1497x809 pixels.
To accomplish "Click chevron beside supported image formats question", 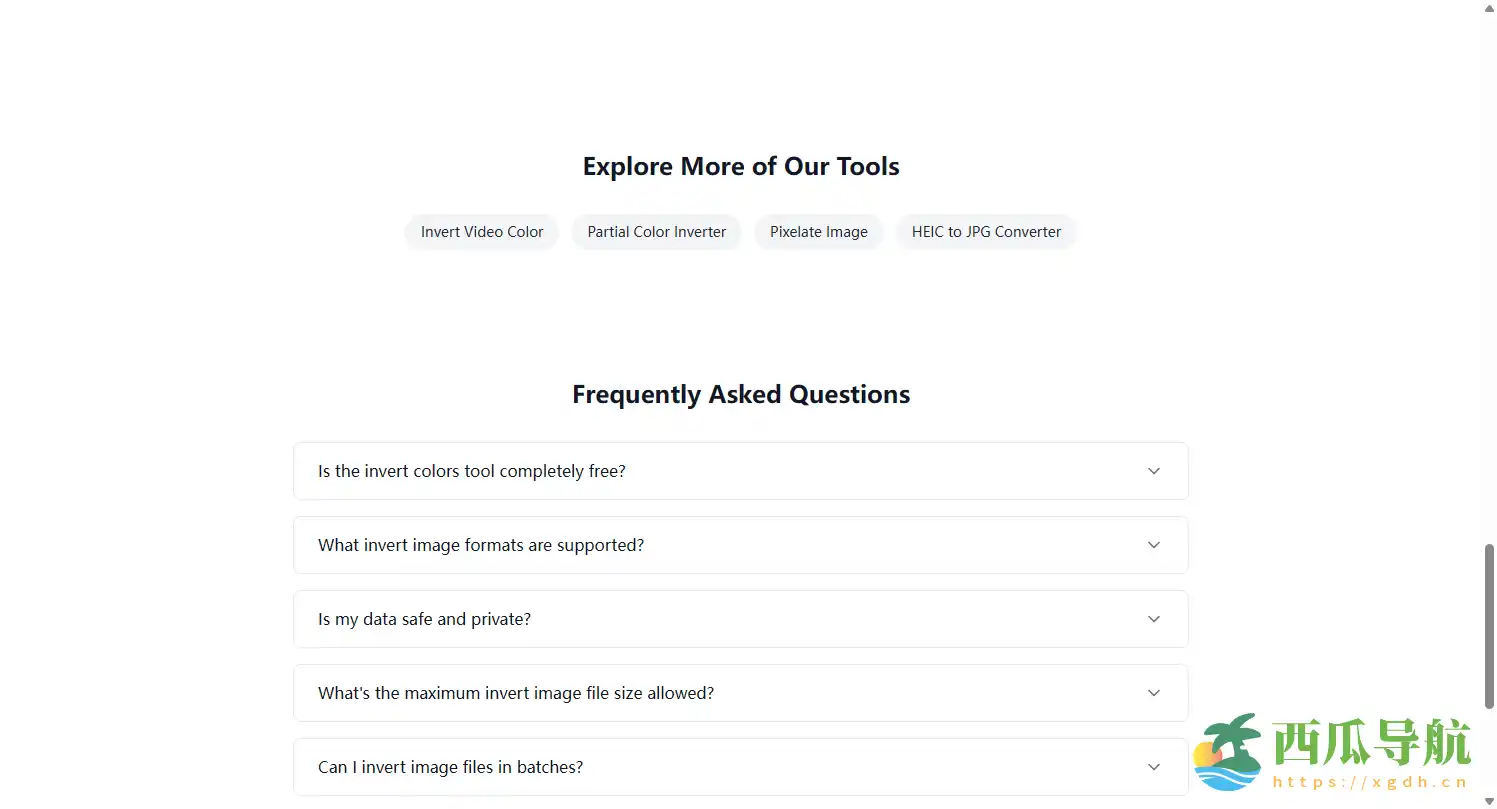I will (x=1153, y=545).
